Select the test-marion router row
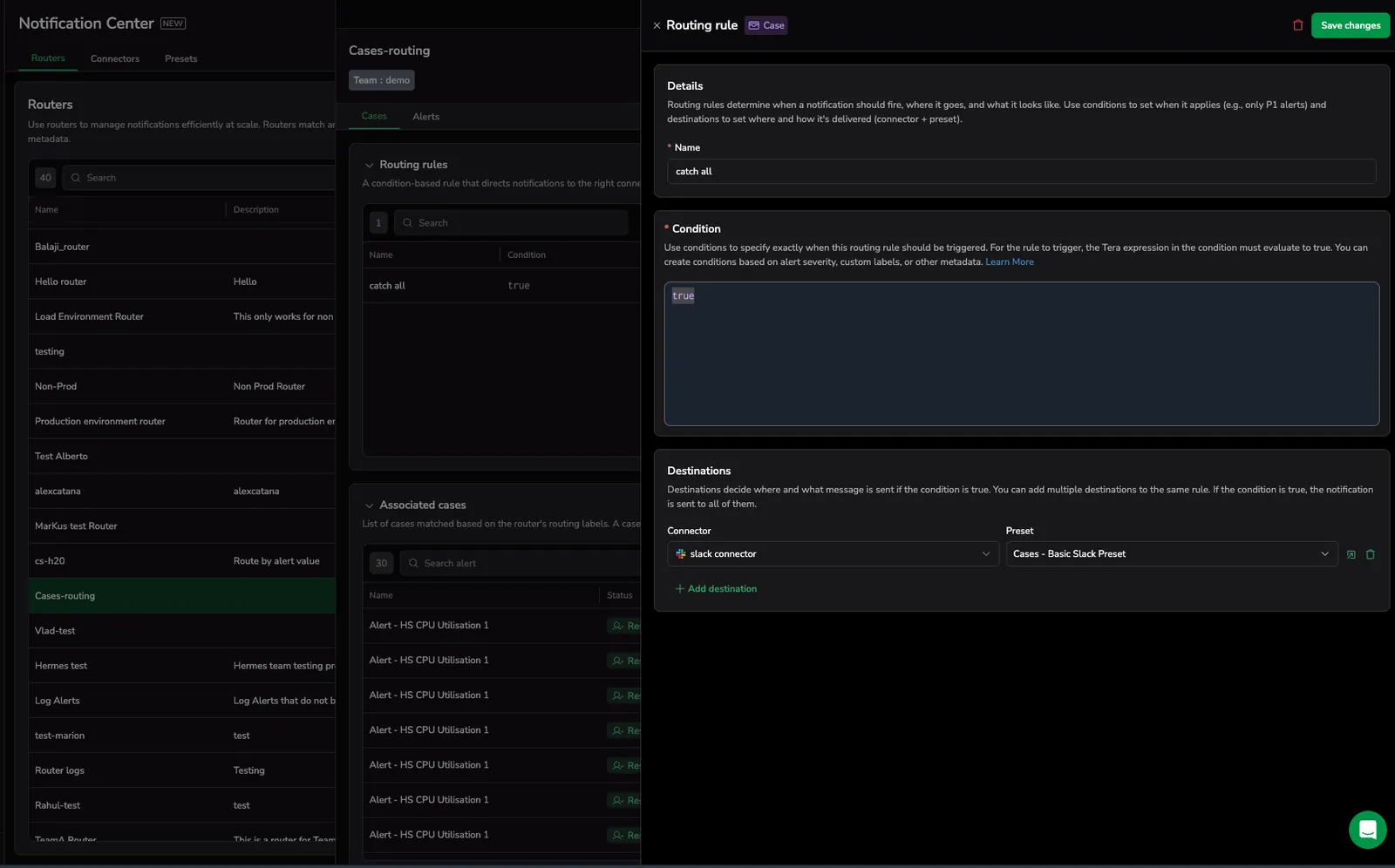This screenshot has width=1395, height=868. coord(181,735)
